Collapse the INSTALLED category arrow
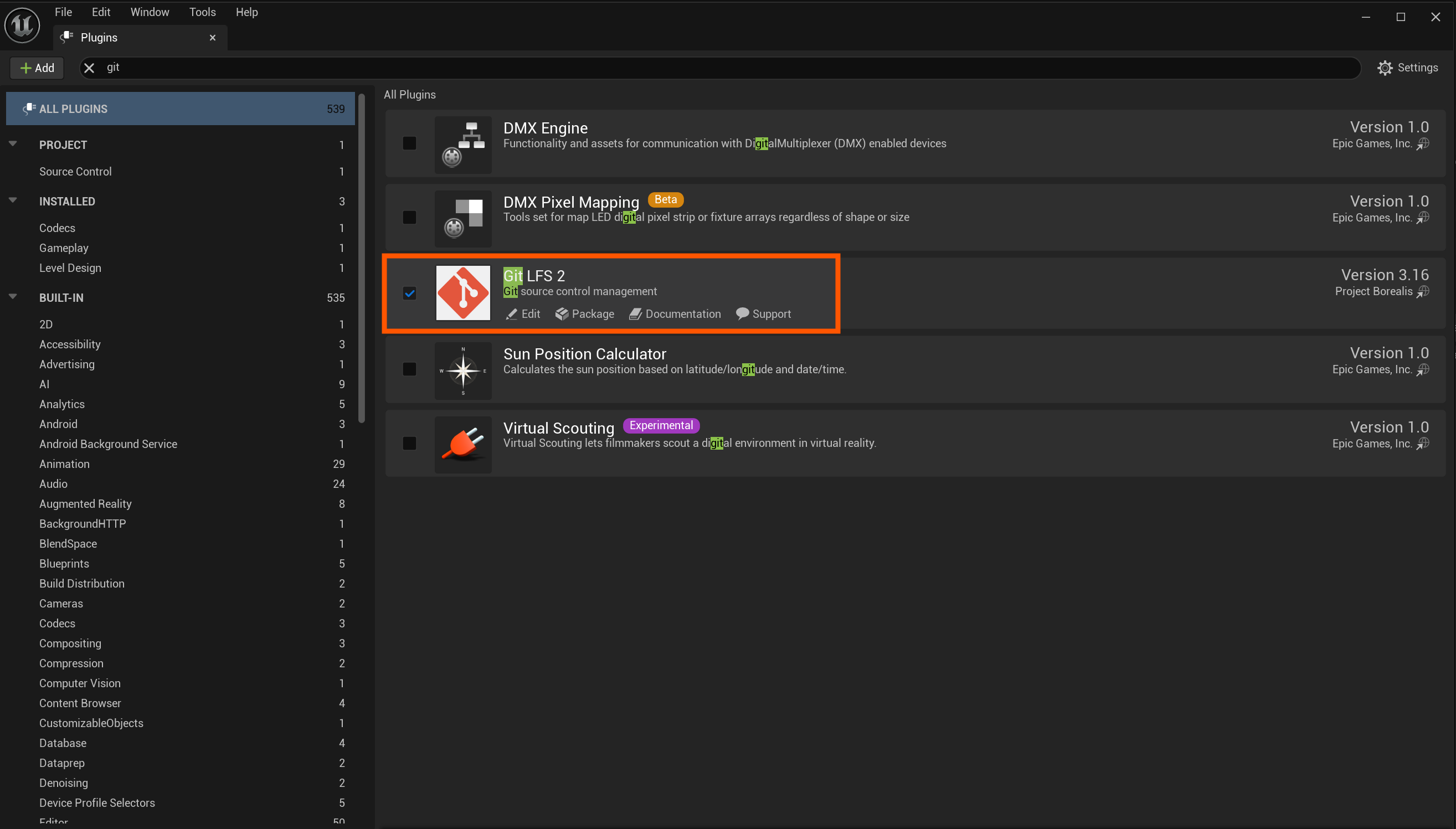The height and width of the screenshot is (829, 1456). click(13, 200)
